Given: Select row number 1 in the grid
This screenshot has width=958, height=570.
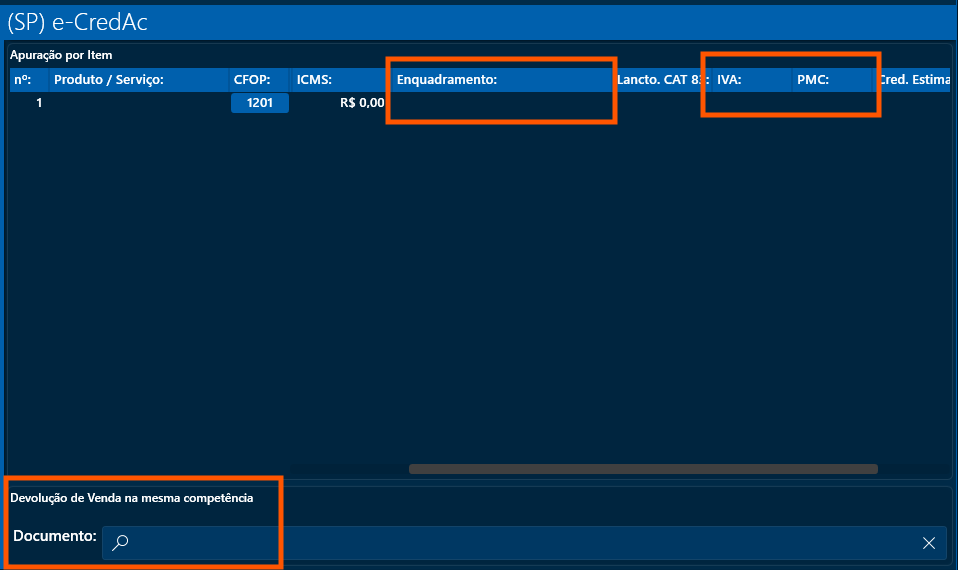Looking at the screenshot, I should tap(38, 103).
